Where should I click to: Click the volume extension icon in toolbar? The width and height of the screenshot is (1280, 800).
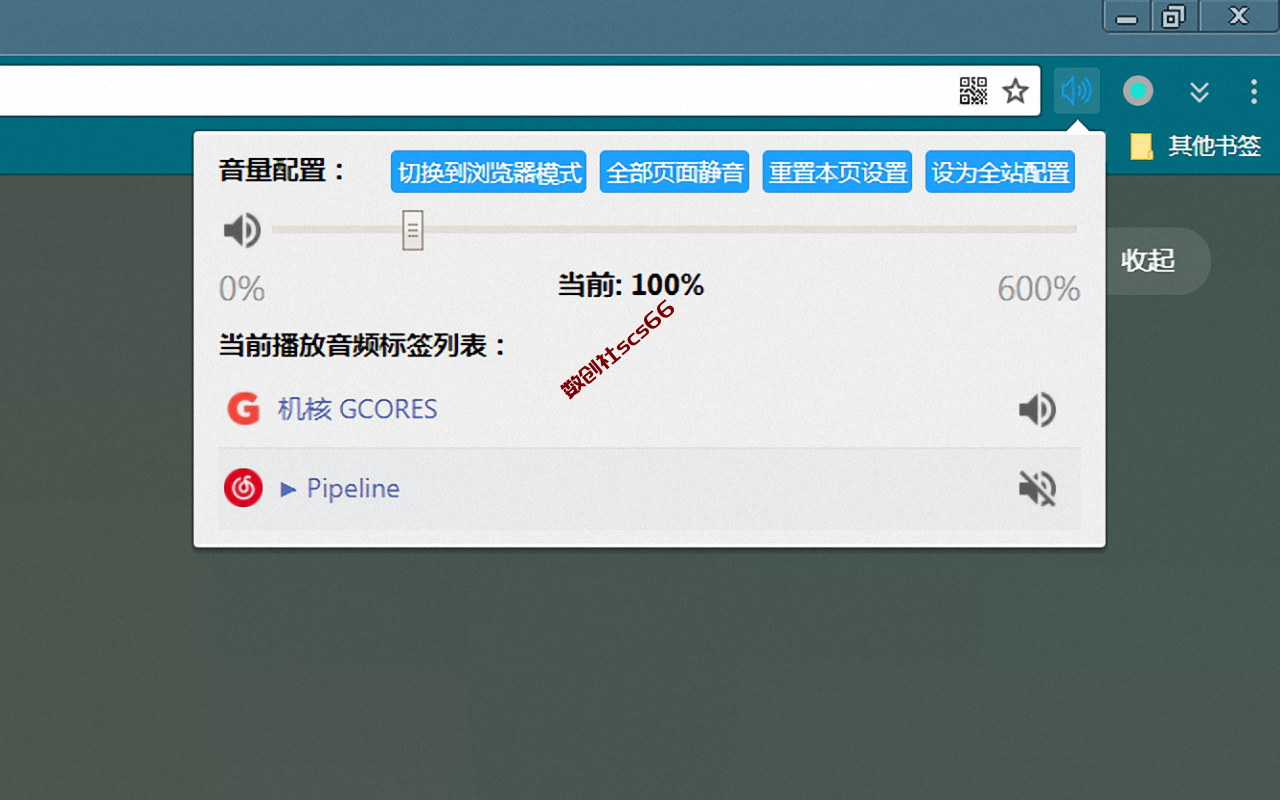click(1077, 91)
